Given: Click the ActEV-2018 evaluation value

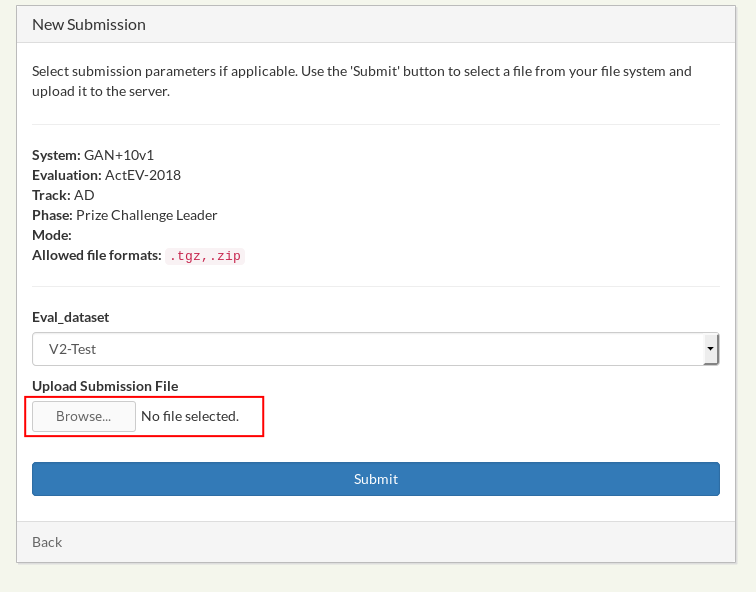Looking at the screenshot, I should click(x=143, y=175).
